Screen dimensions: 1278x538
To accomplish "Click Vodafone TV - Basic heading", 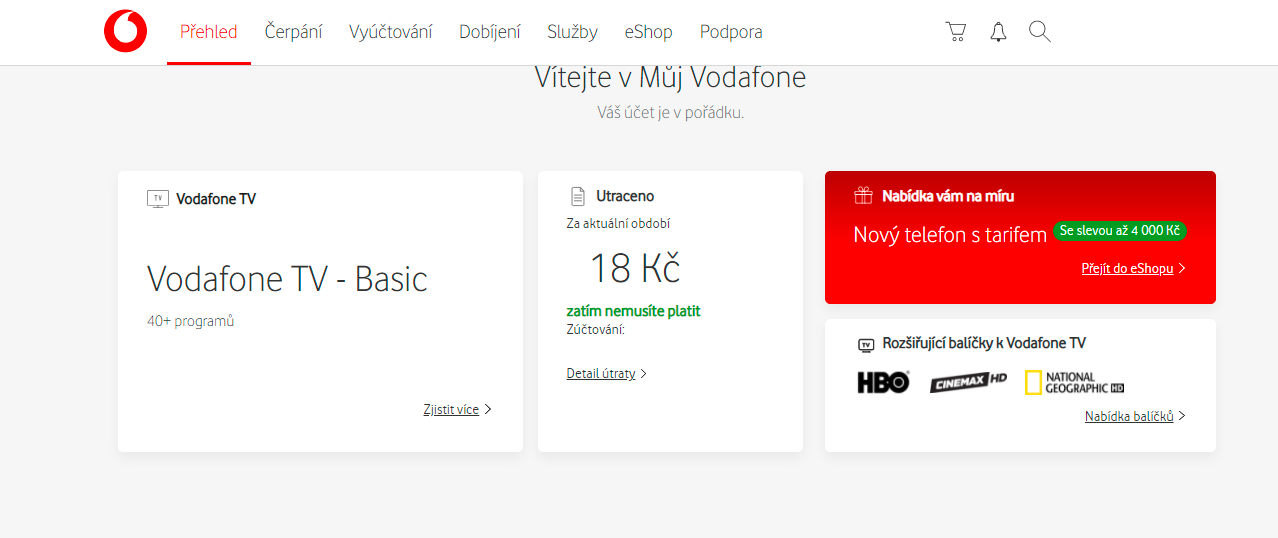I will [x=287, y=278].
